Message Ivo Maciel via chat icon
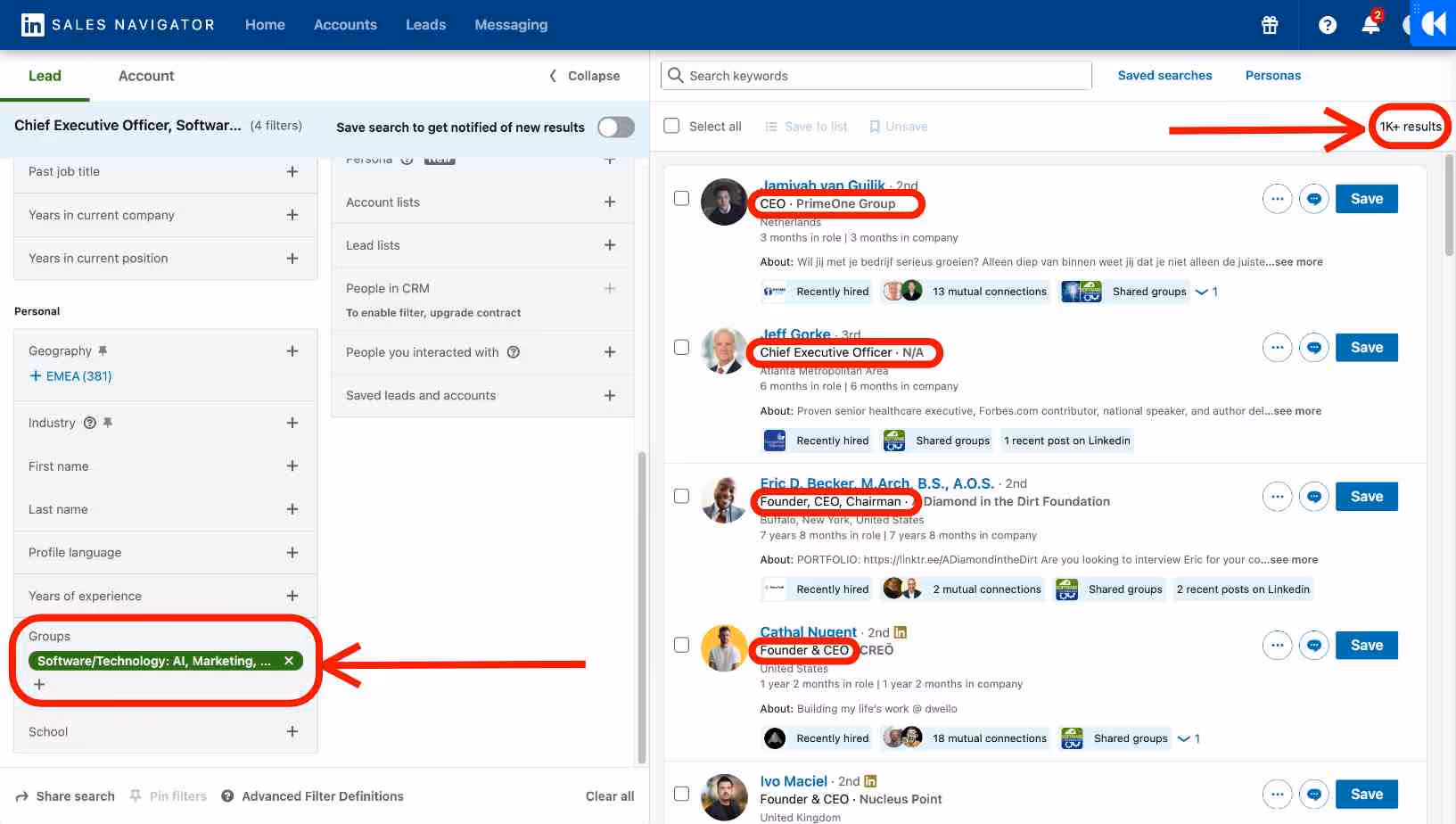1456x824 pixels. [x=1314, y=795]
